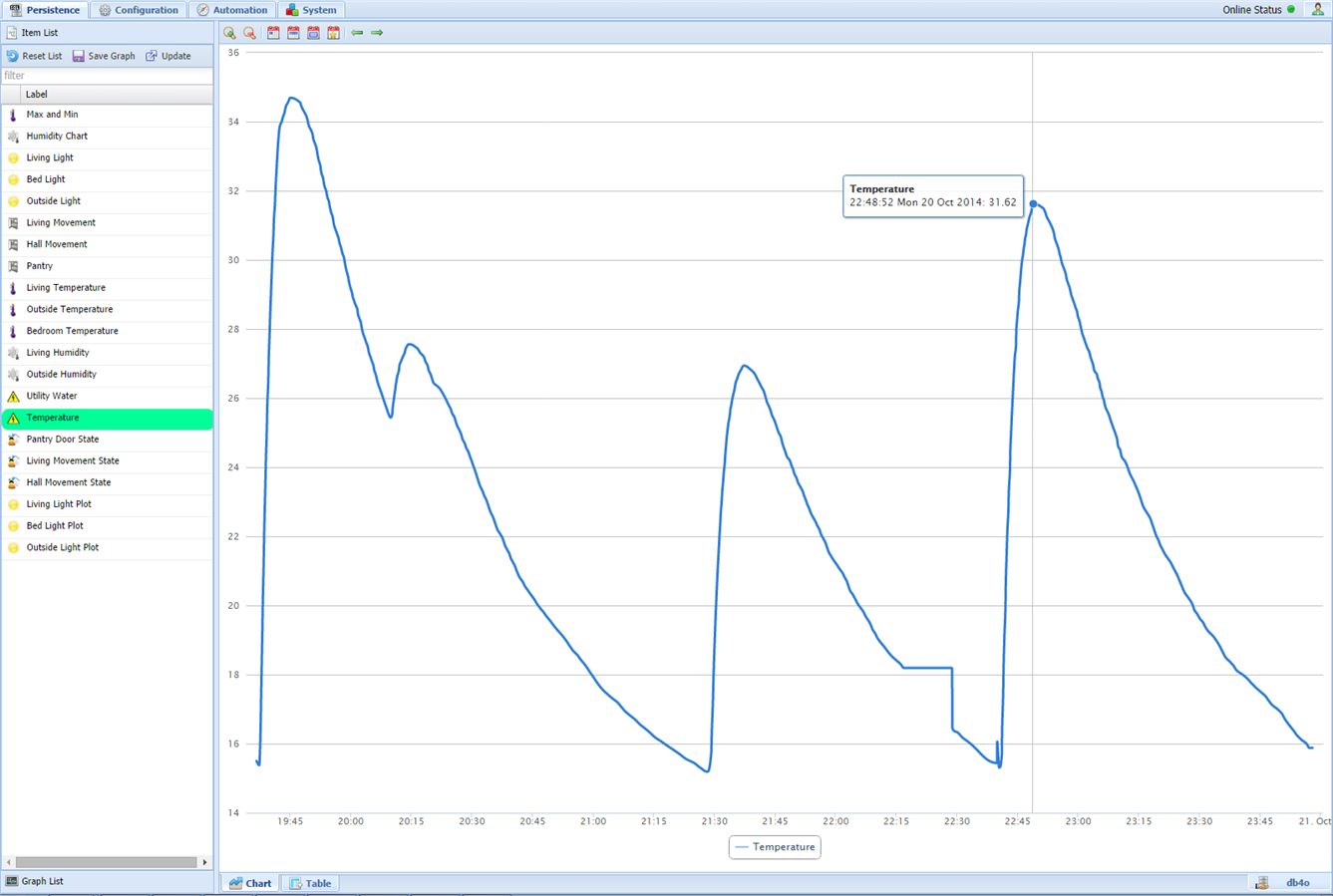Image resolution: width=1333 pixels, height=896 pixels.
Task: Click the filter input field
Action: pos(106,76)
